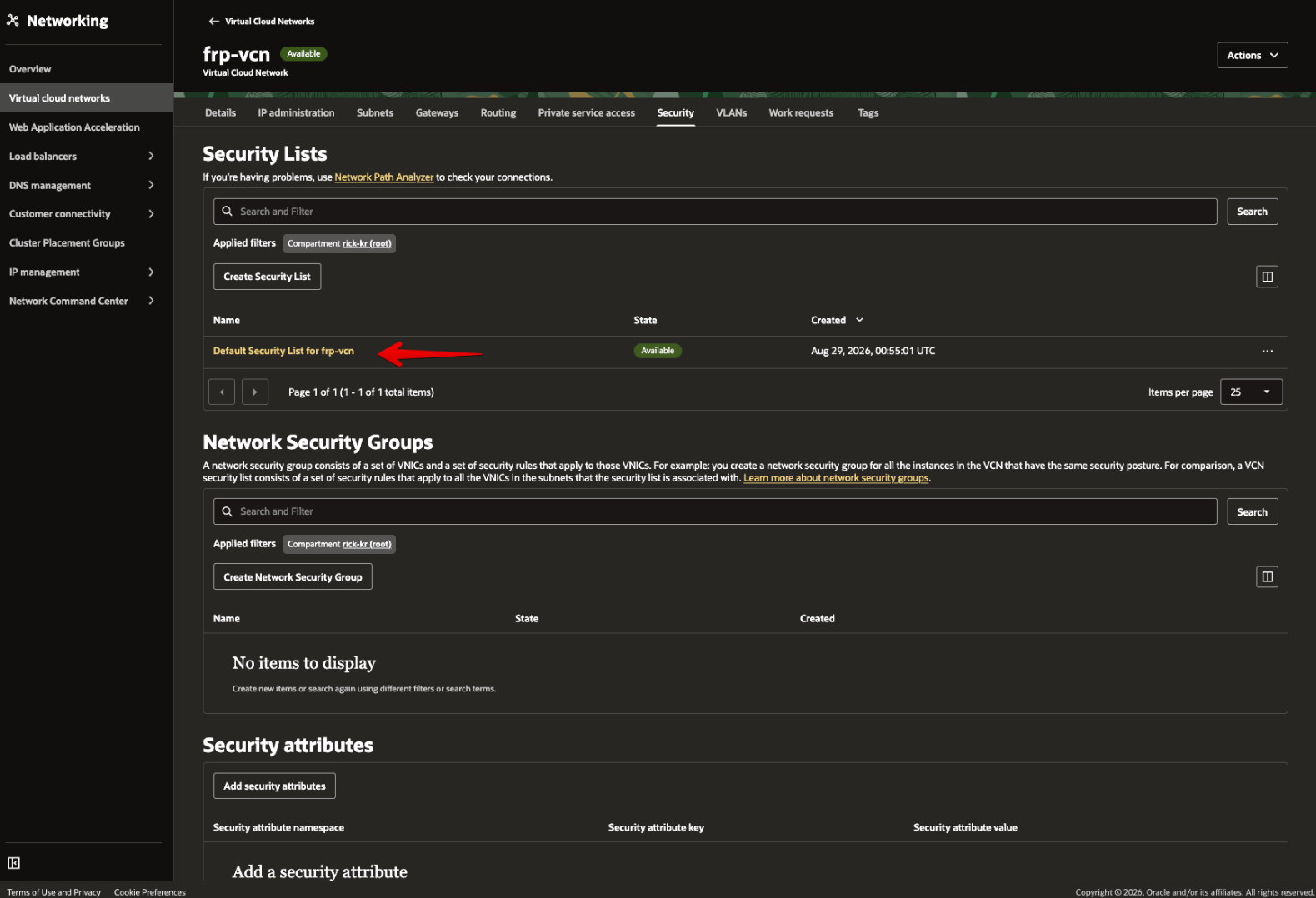The width and height of the screenshot is (1316, 898).
Task: Sort by Created column arrow in Security Lists
Action: 859,320
